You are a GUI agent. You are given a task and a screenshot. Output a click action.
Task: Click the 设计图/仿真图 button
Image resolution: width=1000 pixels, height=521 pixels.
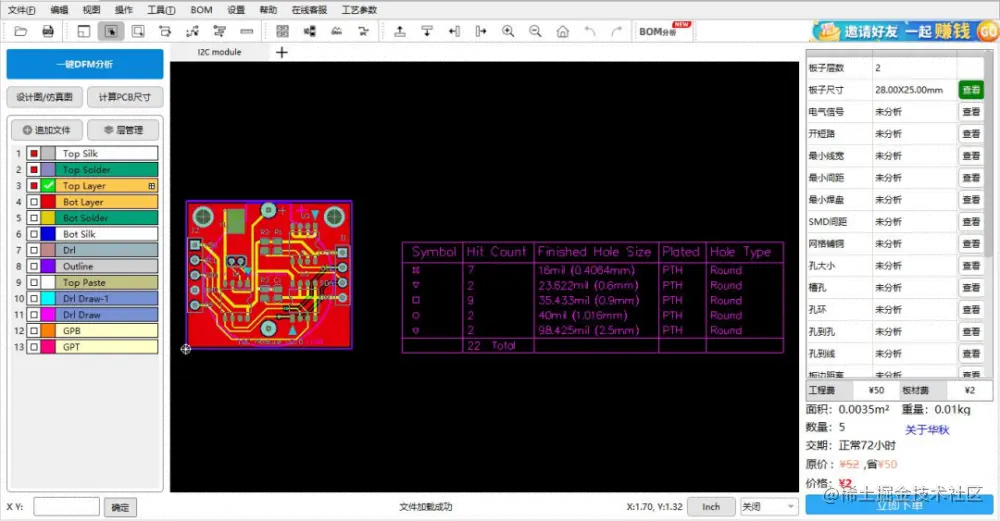pyautogui.click(x=45, y=97)
